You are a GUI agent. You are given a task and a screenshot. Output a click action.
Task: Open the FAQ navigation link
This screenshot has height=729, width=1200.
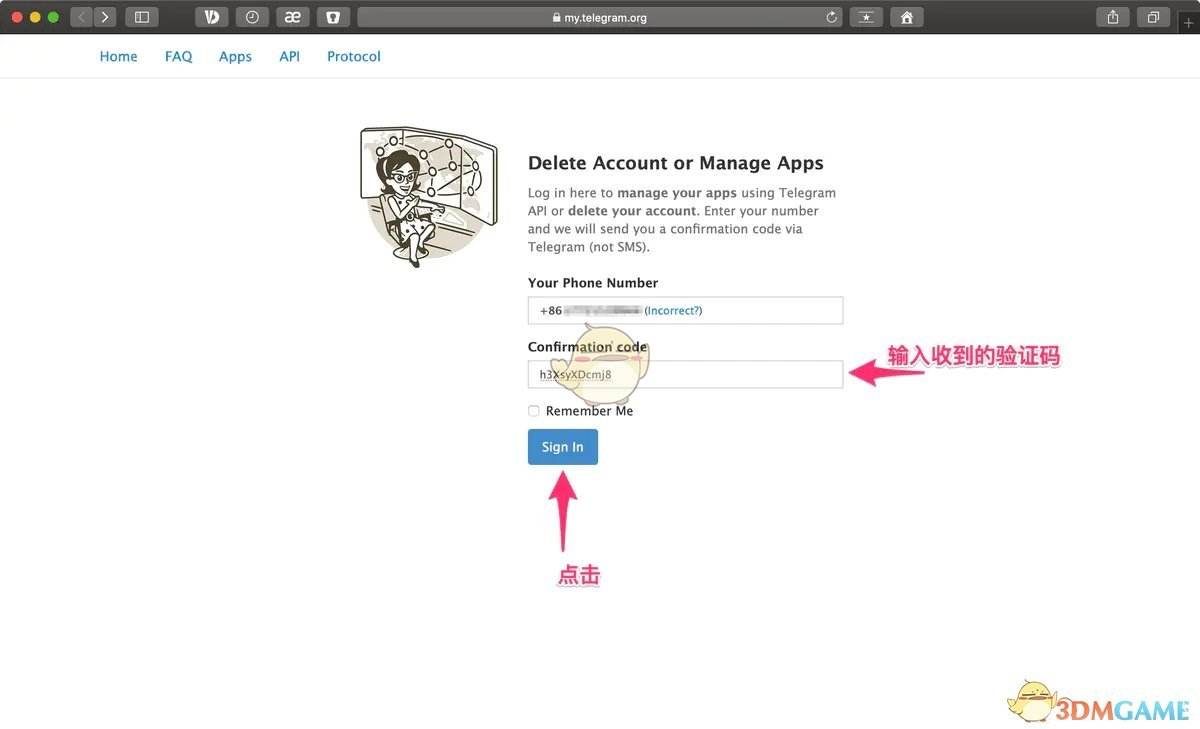(178, 56)
